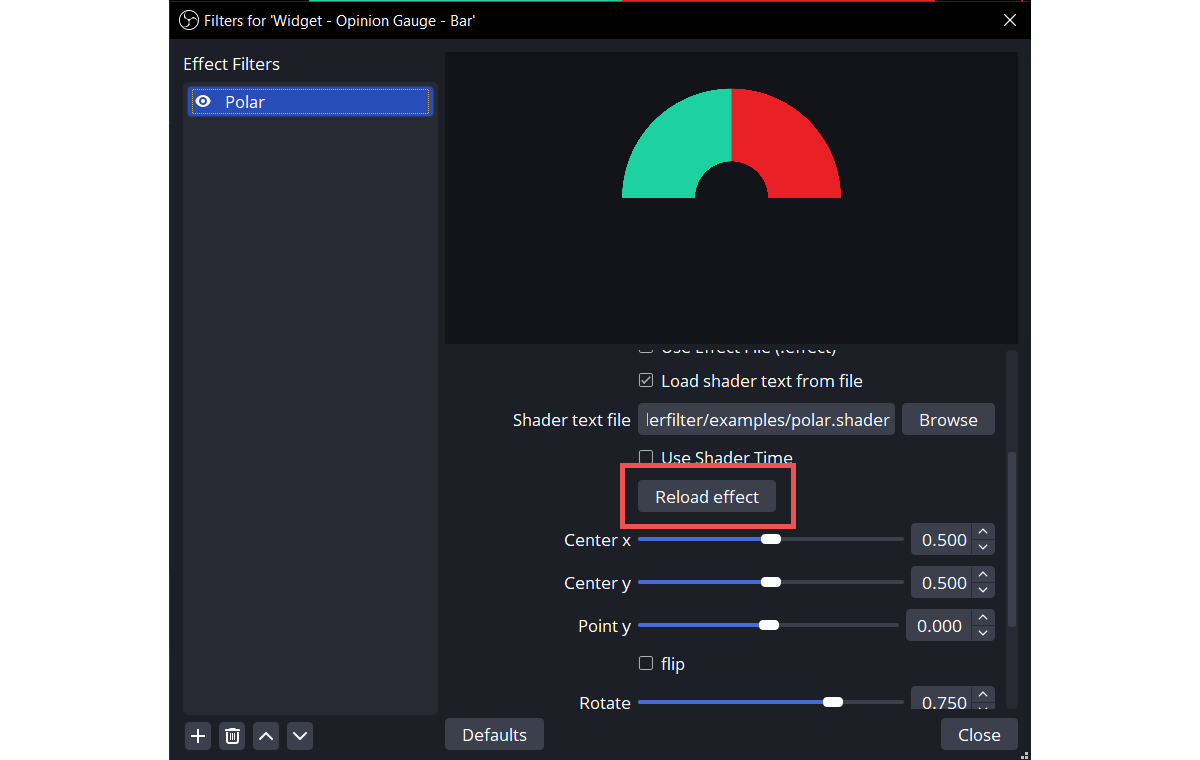Enable the flip checkbox
This screenshot has height=760, width=1200.
(646, 663)
